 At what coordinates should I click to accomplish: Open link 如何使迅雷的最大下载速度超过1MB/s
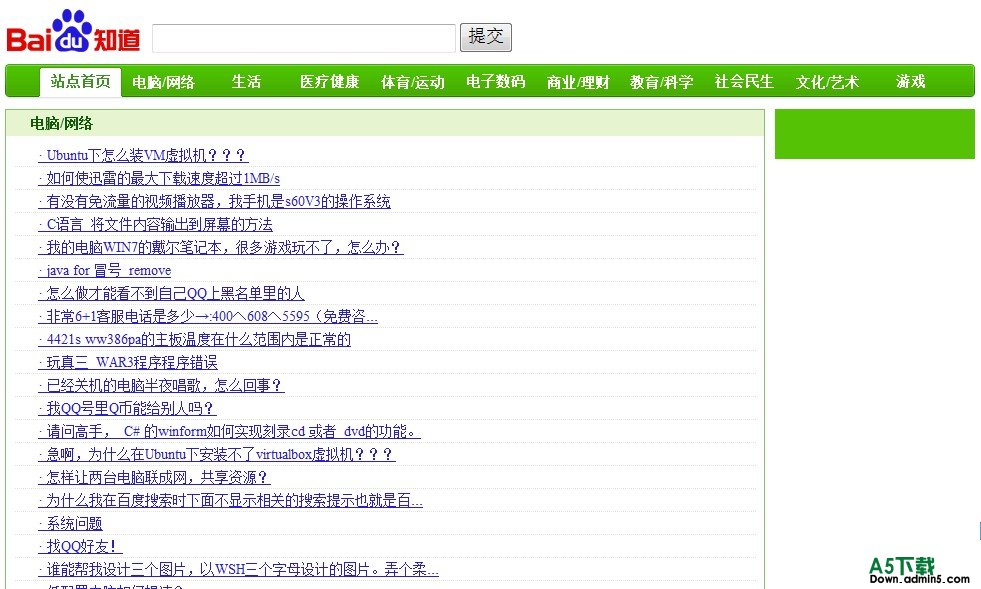point(159,178)
